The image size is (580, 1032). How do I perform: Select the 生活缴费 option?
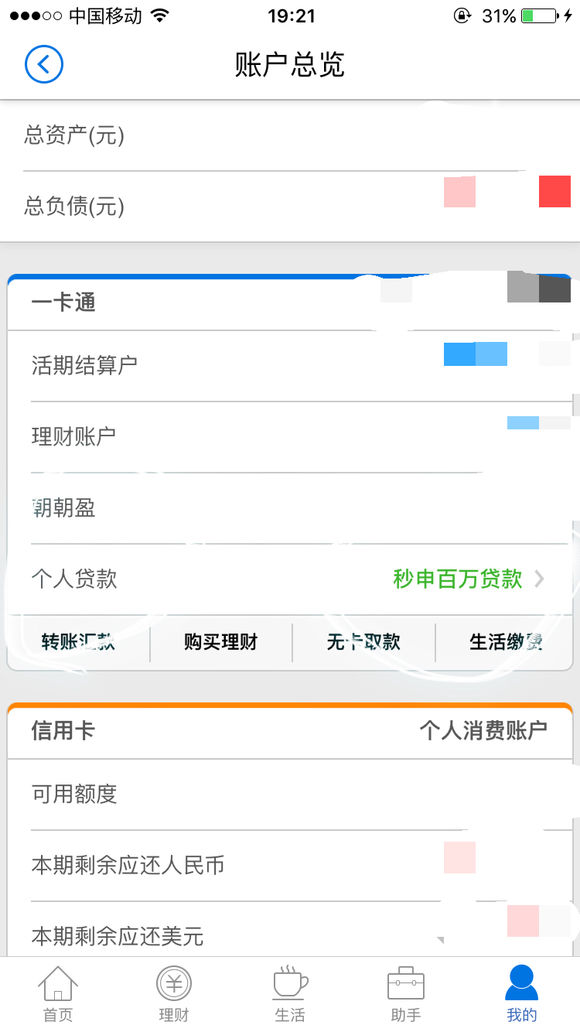[505, 642]
